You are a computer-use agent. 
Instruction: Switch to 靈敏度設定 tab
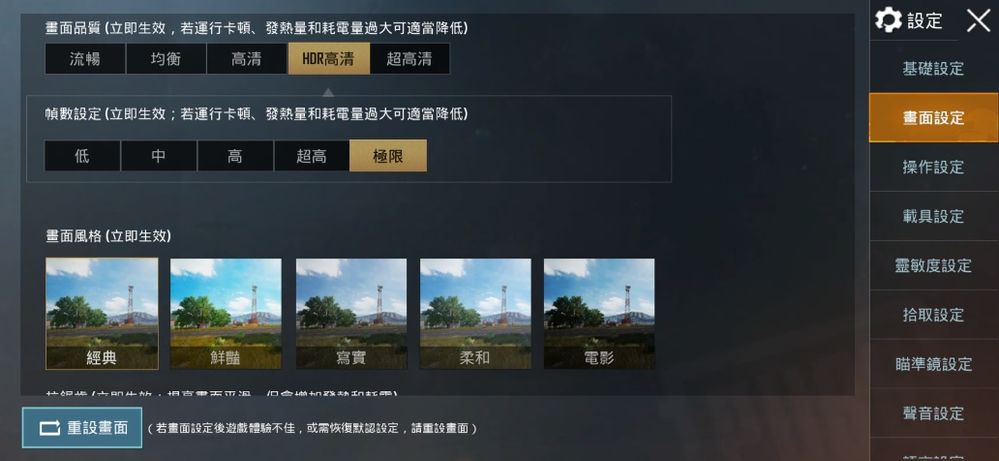(933, 266)
